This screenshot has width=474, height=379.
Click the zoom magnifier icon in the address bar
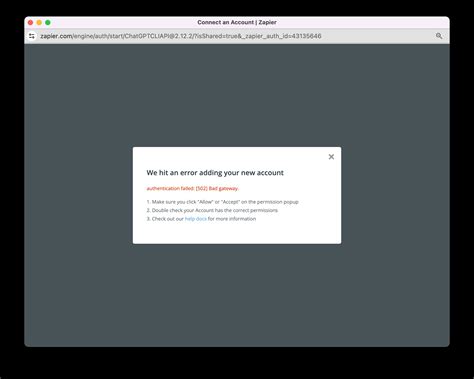click(439, 36)
